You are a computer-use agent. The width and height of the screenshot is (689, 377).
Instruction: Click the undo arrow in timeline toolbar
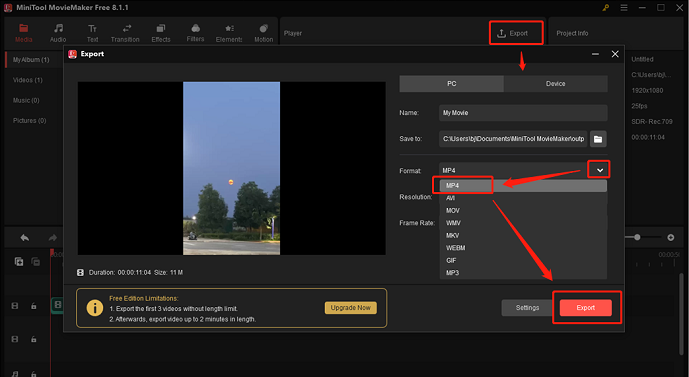[x=25, y=238]
